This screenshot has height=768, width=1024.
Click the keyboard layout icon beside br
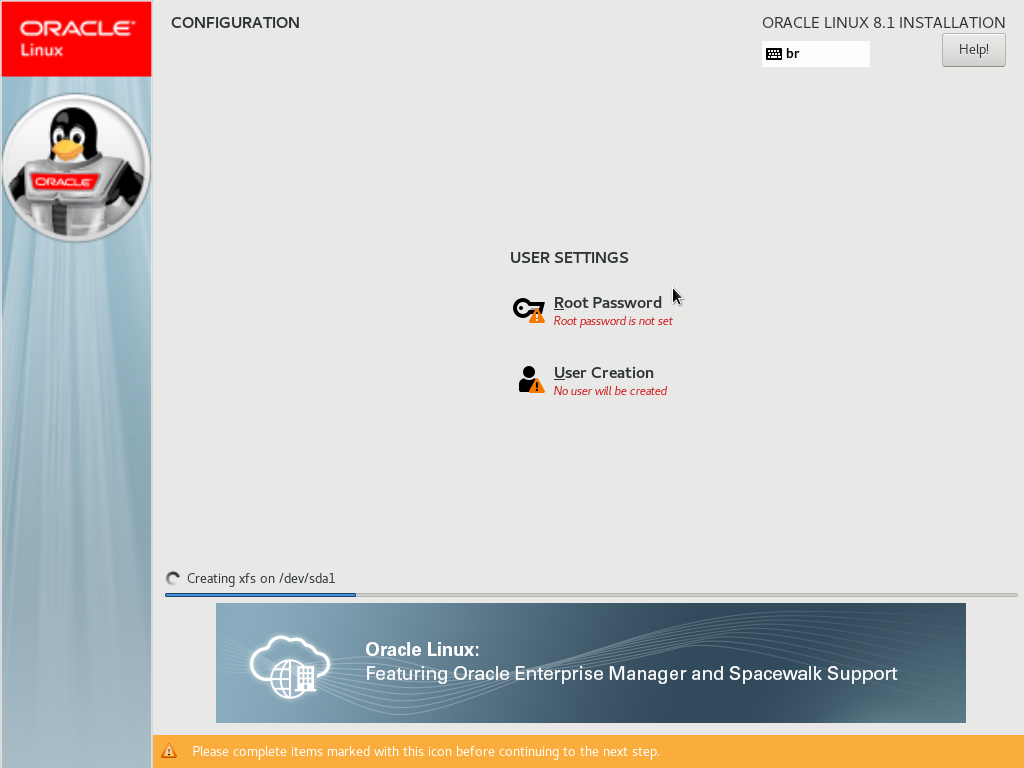[774, 54]
